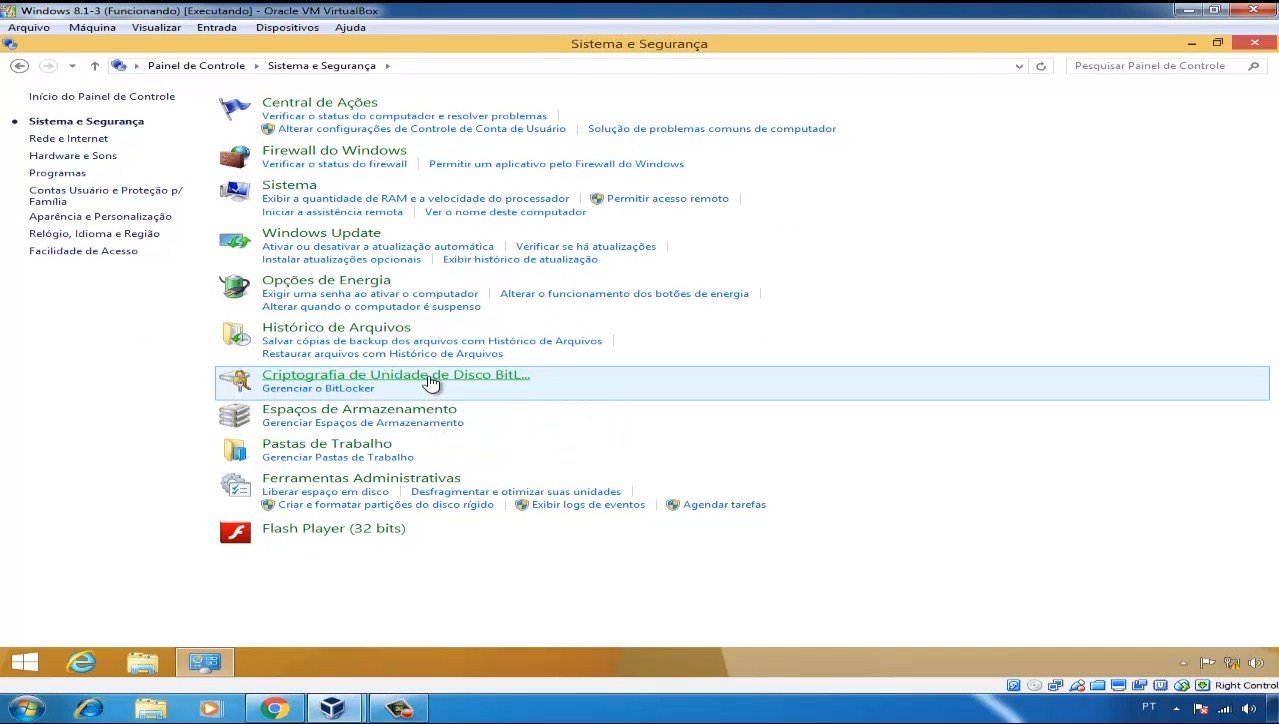Open Google Chrome from the host taskbar
Screen dimensions: 1279x724
[x=274, y=709]
